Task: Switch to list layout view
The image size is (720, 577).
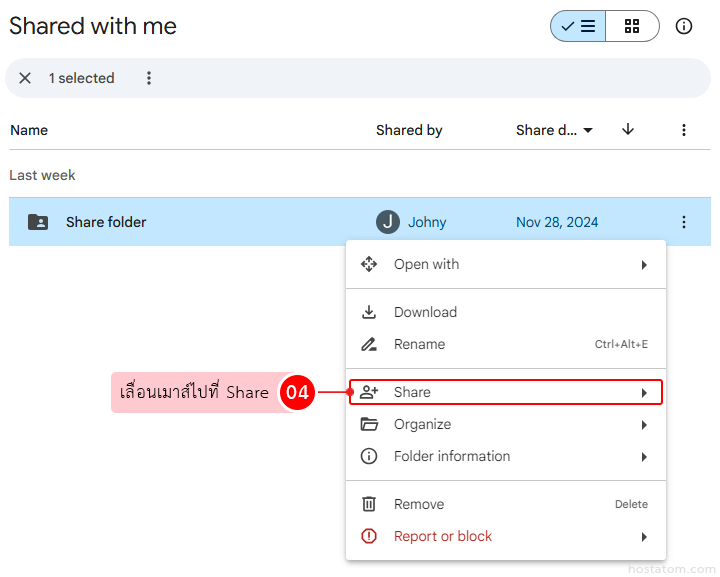Action: click(578, 27)
